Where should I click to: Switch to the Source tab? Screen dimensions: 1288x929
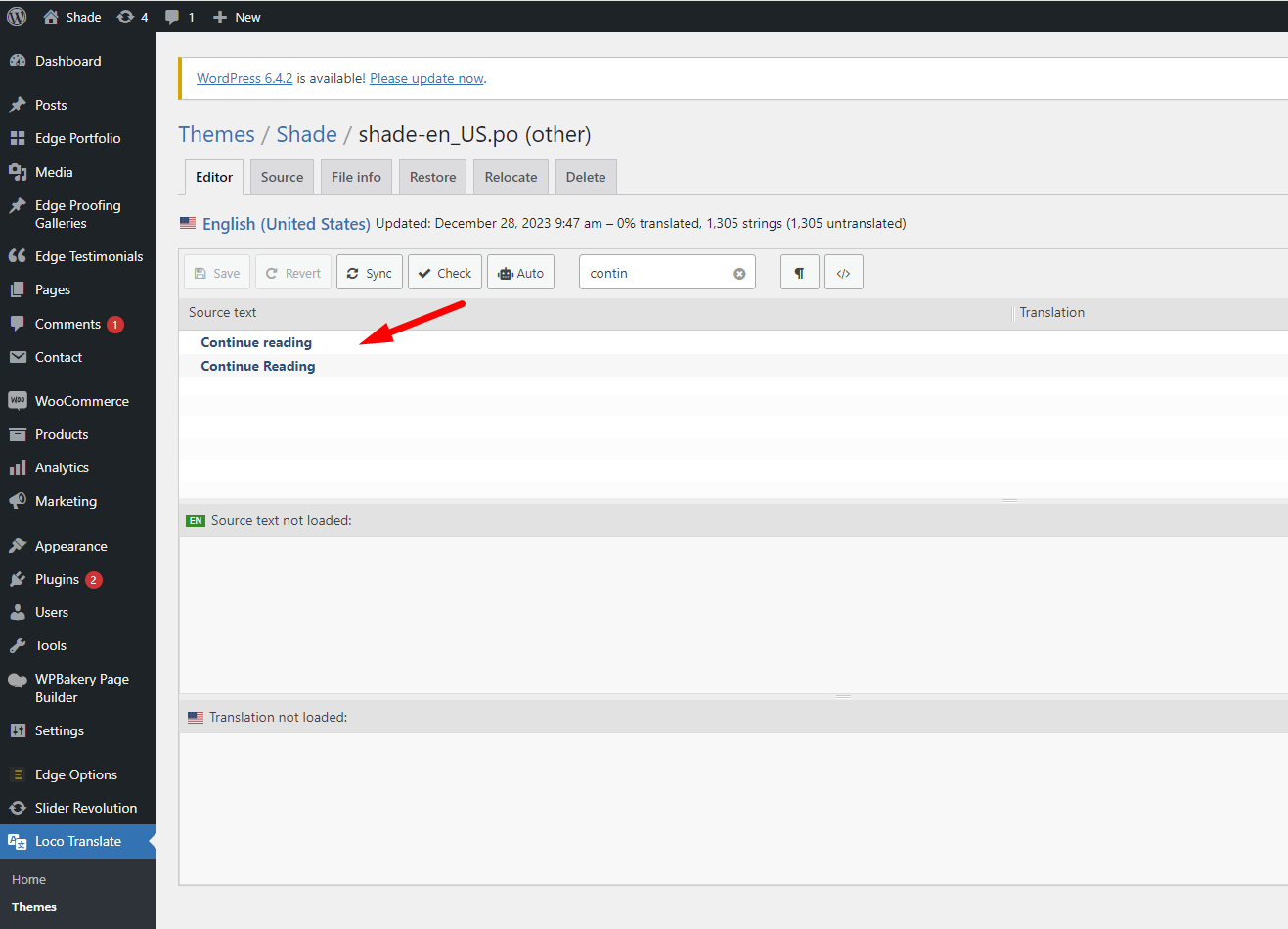[x=282, y=177]
